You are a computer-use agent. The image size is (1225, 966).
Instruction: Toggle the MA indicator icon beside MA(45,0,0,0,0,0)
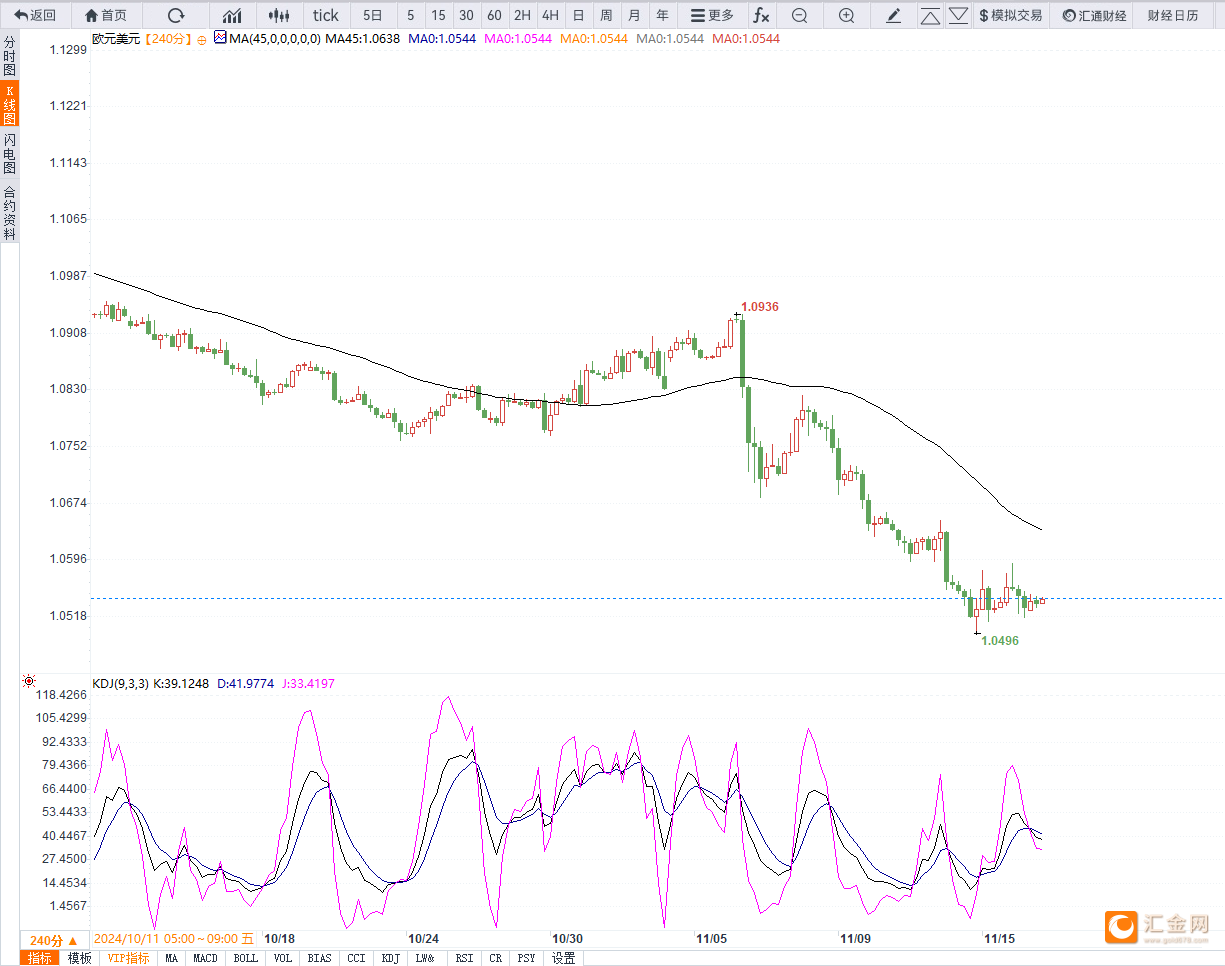(220, 37)
